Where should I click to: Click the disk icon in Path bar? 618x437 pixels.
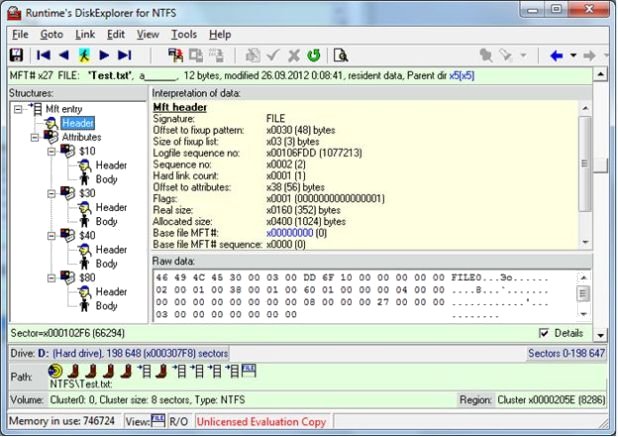(x=55, y=371)
